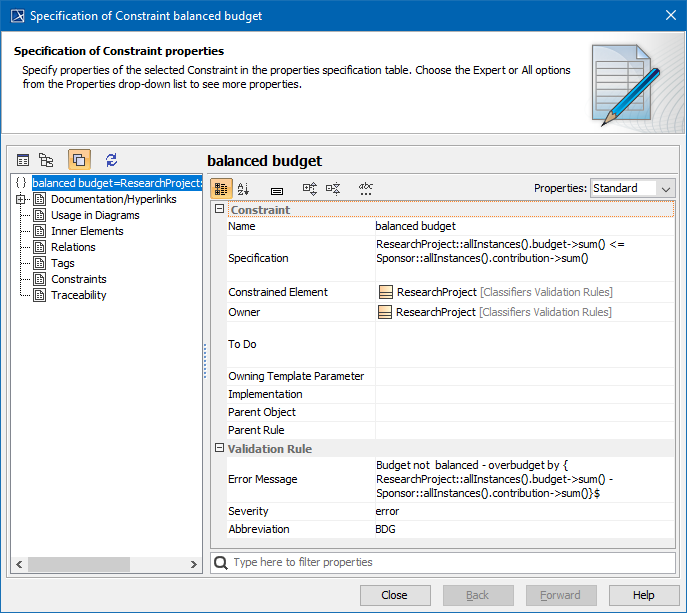This screenshot has height=613, width=687.
Task: Click the expand all categories icon
Action: coord(310,188)
